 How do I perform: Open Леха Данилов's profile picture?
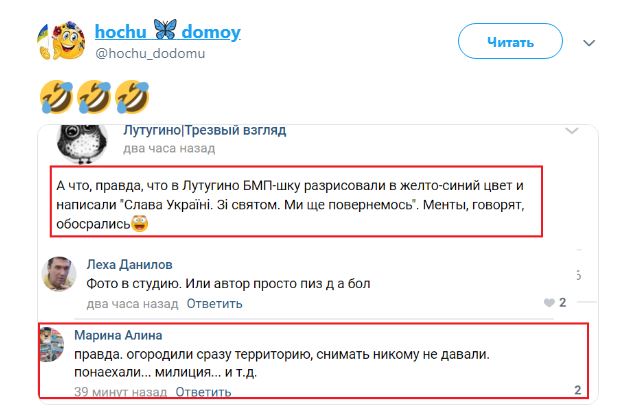click(59, 273)
